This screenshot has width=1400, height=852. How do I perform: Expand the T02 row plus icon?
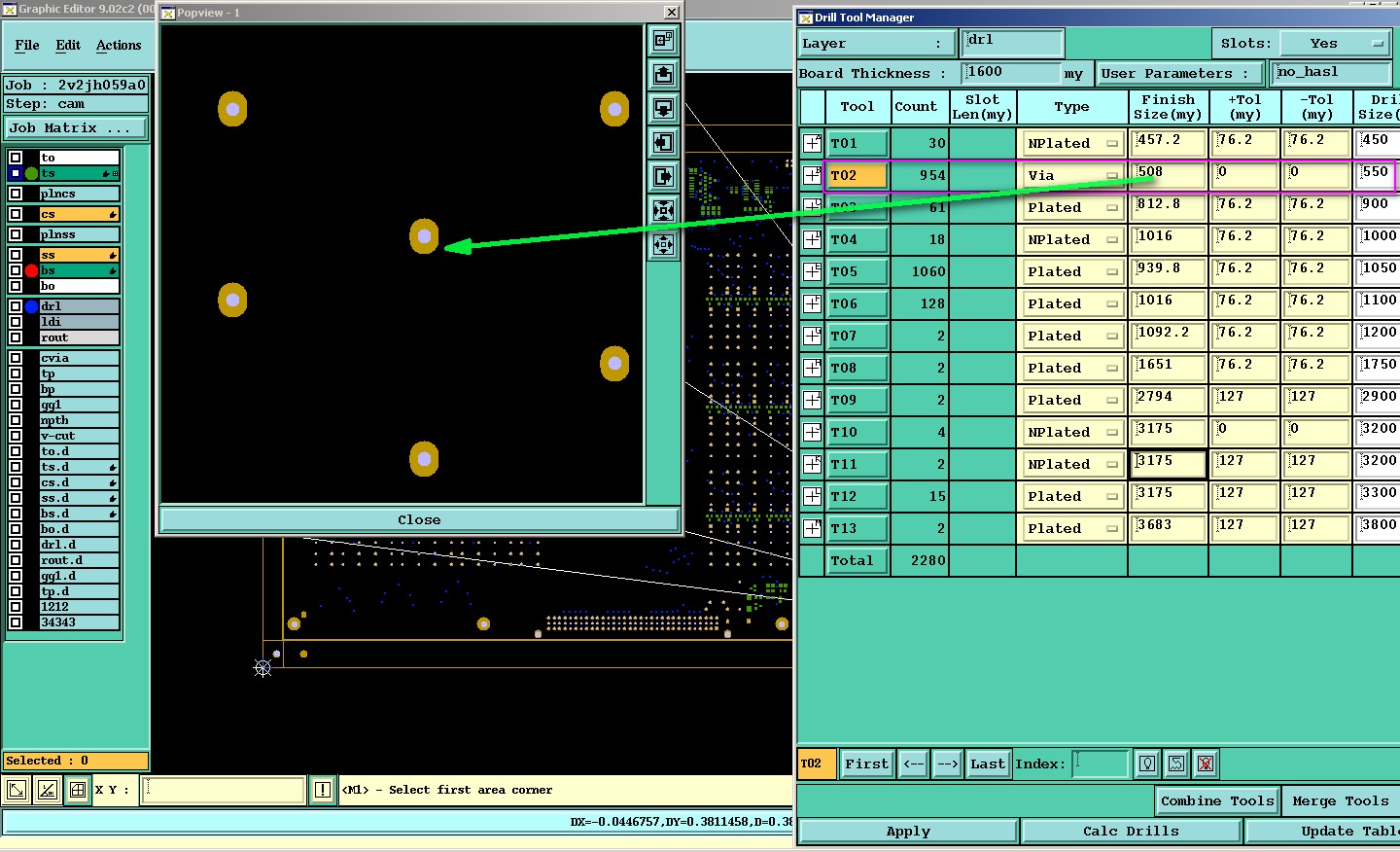click(813, 175)
